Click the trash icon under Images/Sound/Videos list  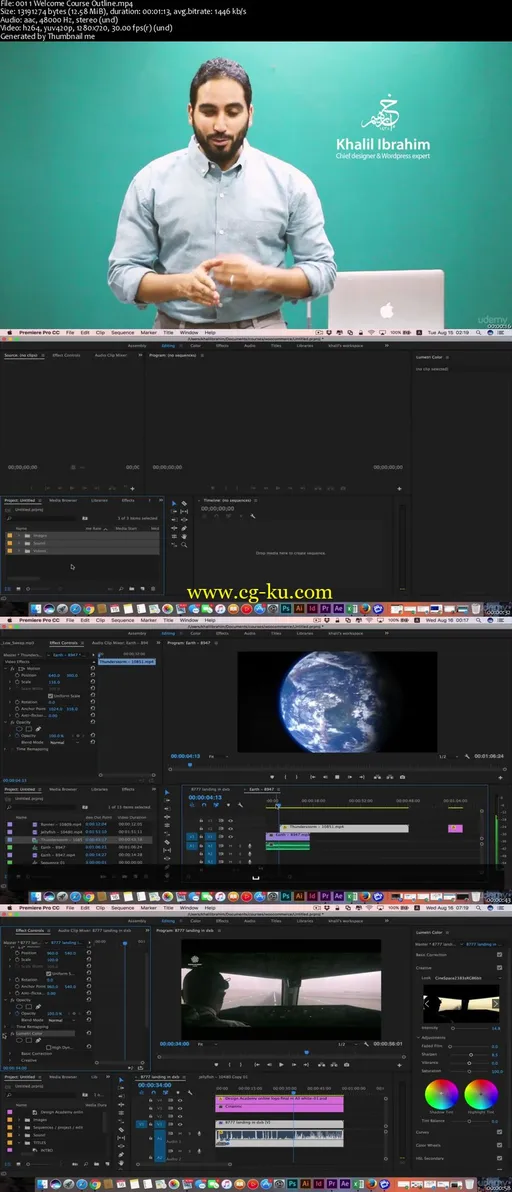tap(153, 588)
